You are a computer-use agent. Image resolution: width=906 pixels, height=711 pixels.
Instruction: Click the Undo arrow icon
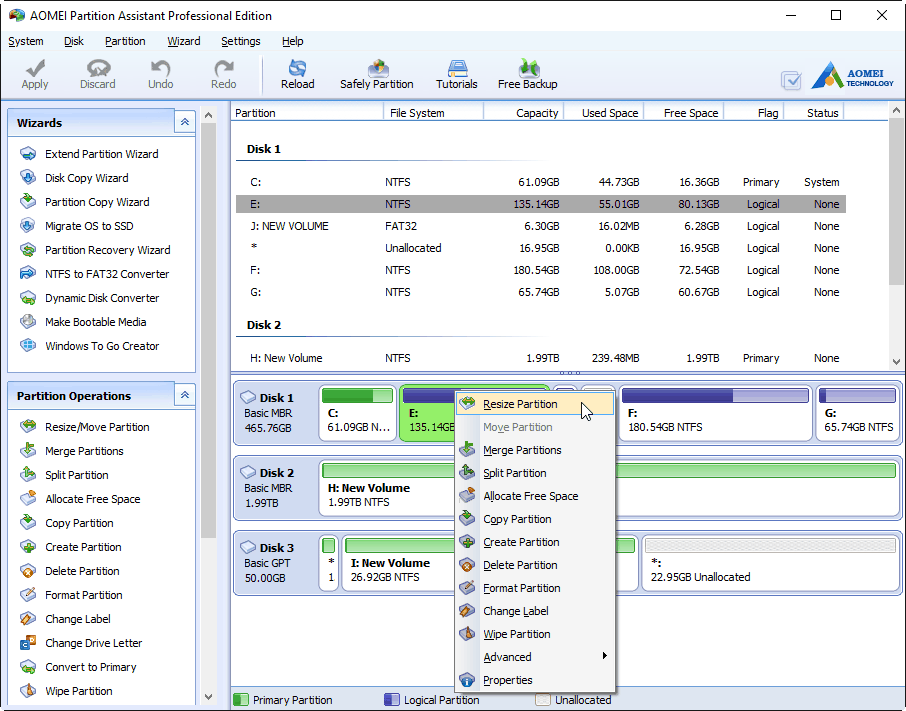coord(160,68)
